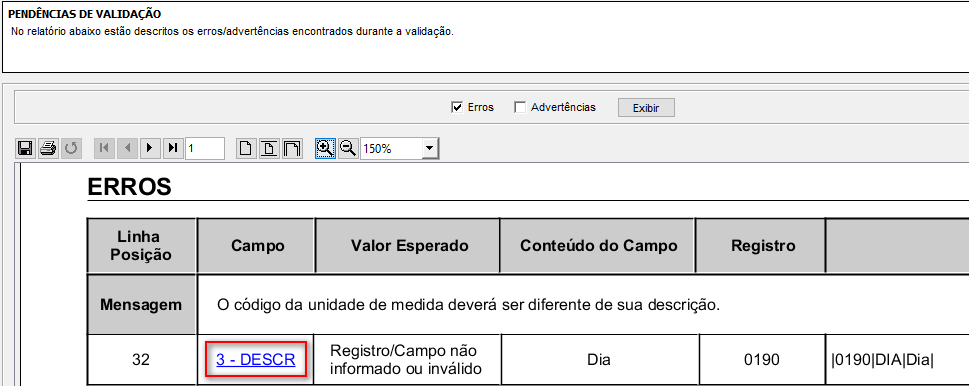The width and height of the screenshot is (969, 386).
Task: Click the 0190 Registro cell
Action: click(762, 360)
